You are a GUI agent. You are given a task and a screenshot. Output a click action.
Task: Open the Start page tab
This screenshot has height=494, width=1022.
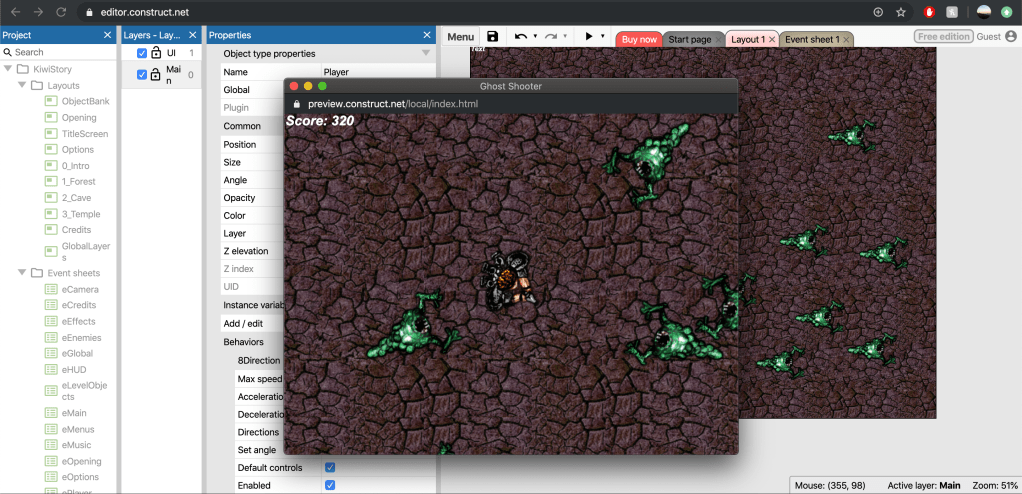689,39
